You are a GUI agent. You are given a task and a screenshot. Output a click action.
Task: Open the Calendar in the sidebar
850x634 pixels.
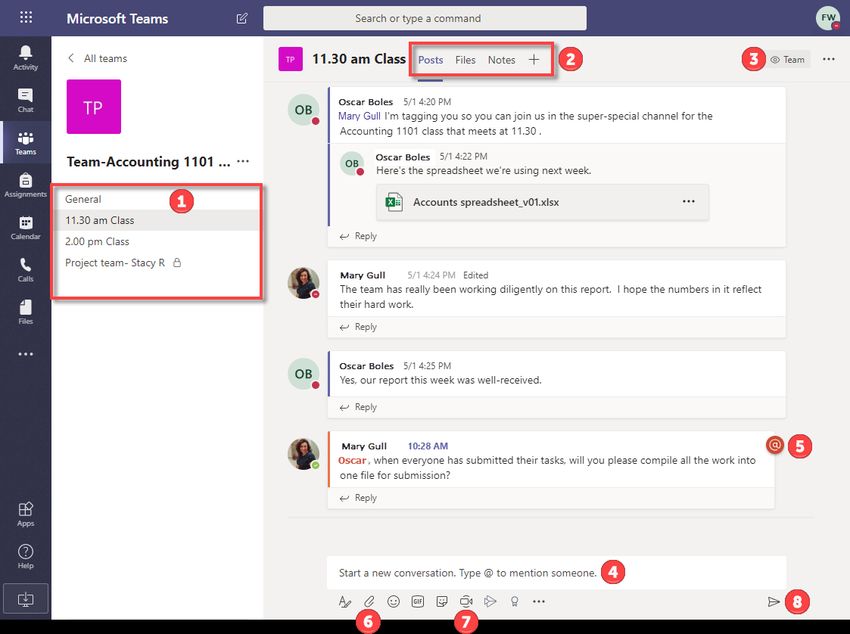[25, 227]
